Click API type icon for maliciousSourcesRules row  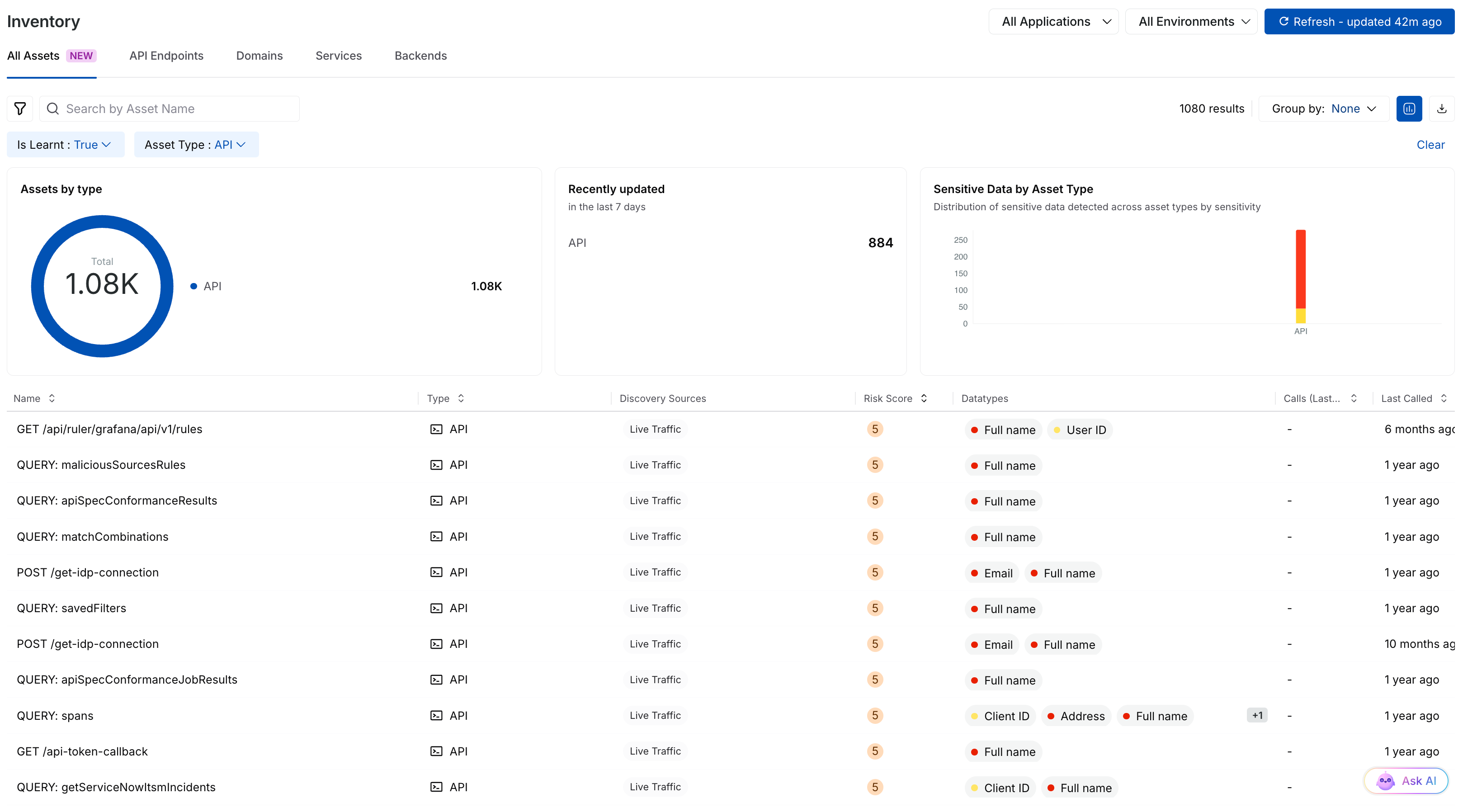[436, 465]
